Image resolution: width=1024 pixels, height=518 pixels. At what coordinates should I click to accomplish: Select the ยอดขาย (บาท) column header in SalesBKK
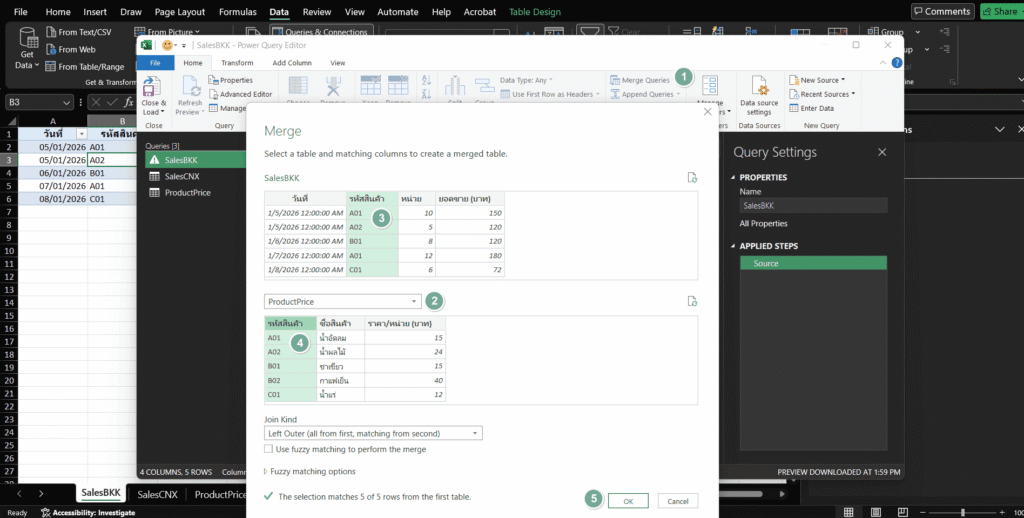(x=470, y=199)
